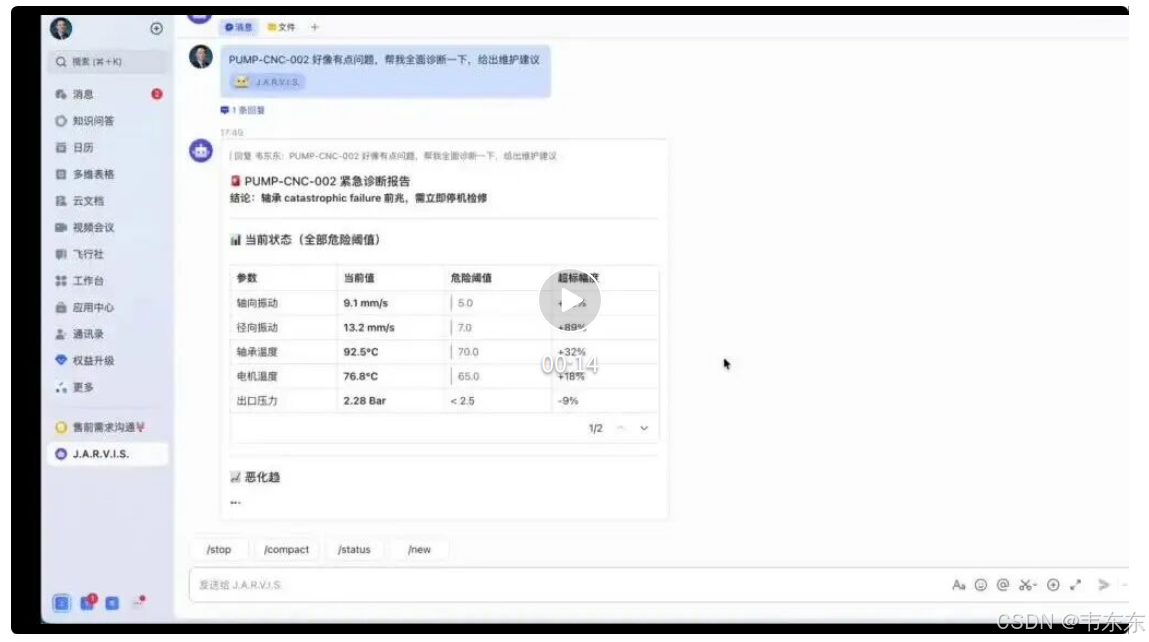Screen dimensions: 1149x642
Task: Go to previous table page arrow
Action: point(621,428)
